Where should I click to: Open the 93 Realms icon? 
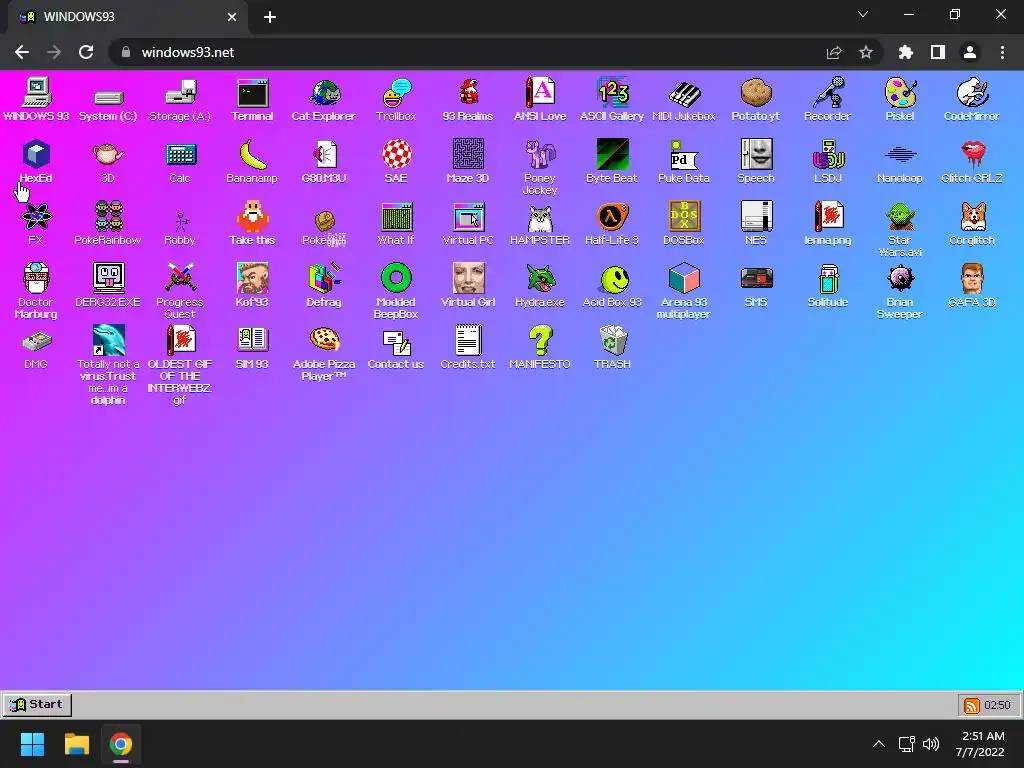(468, 99)
